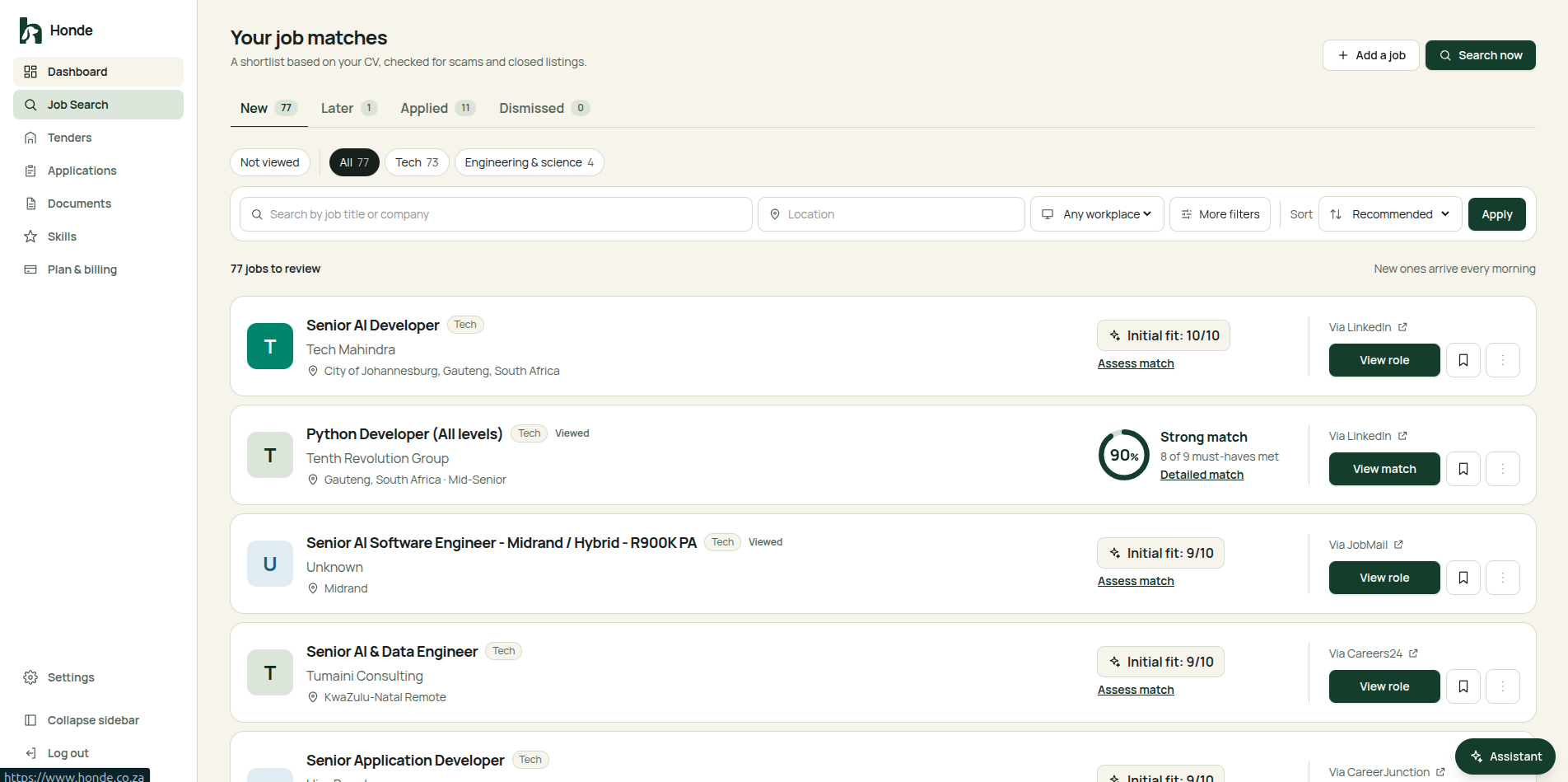
Task: Open Dashboard from the sidebar
Action: [98, 72]
